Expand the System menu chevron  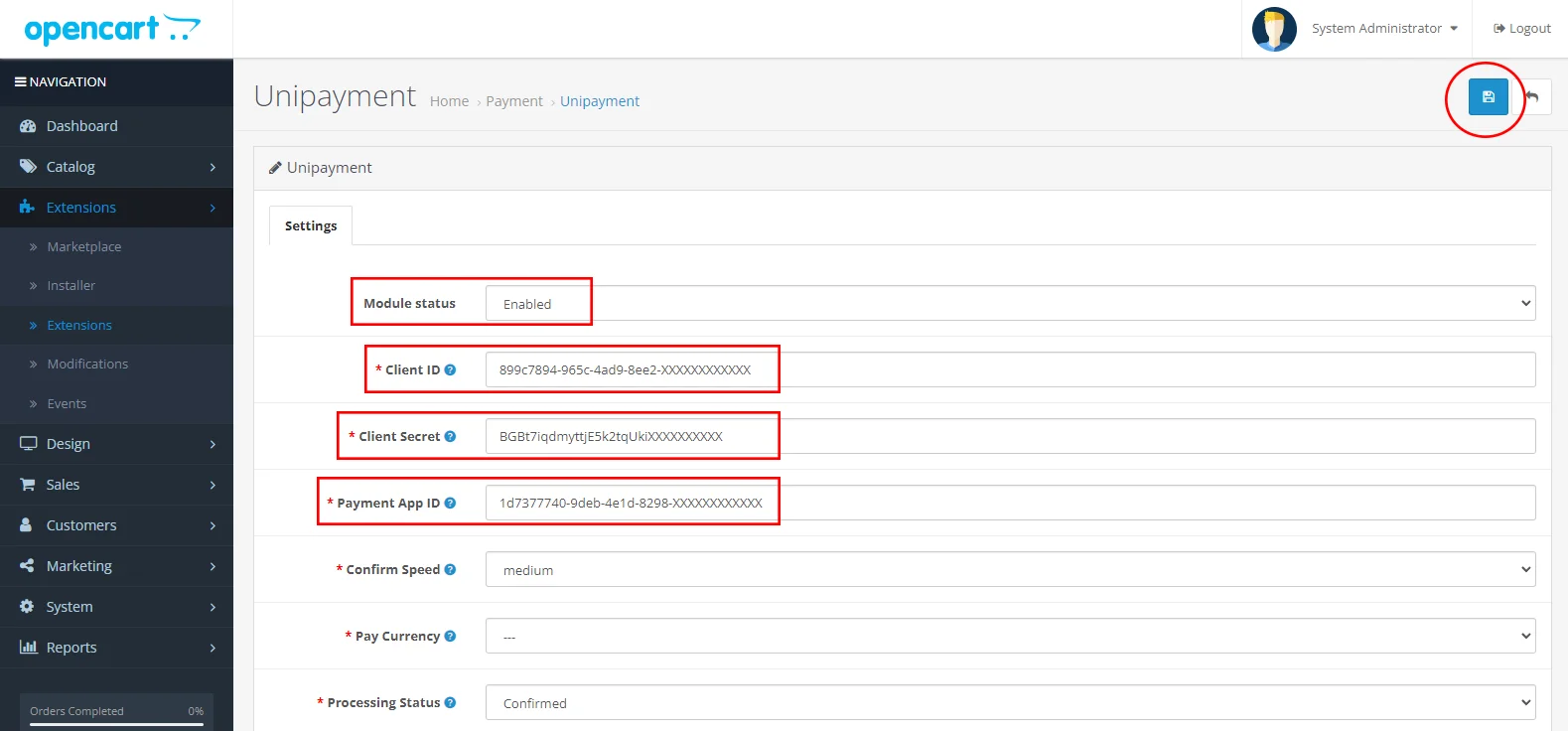(x=213, y=607)
